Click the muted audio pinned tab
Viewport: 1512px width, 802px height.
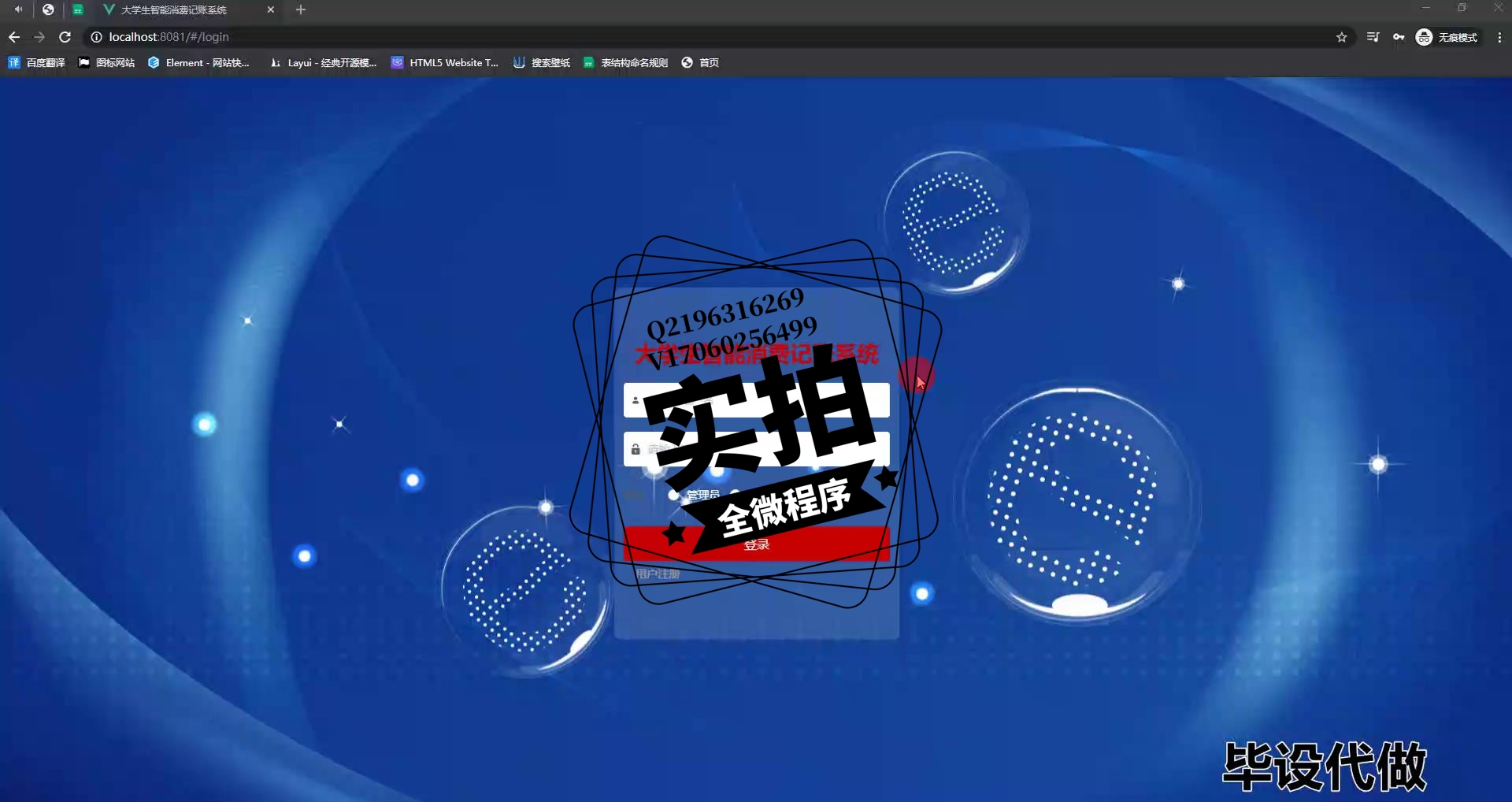pyautogui.click(x=18, y=9)
